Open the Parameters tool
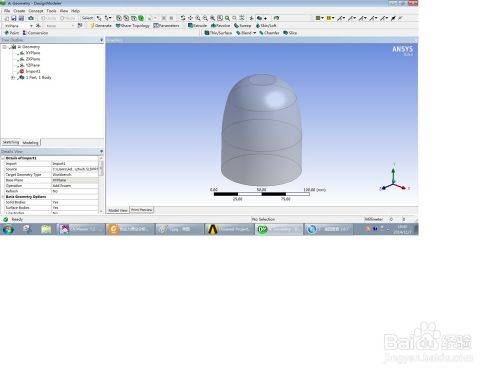This screenshot has width=500, height=375. 166,26
